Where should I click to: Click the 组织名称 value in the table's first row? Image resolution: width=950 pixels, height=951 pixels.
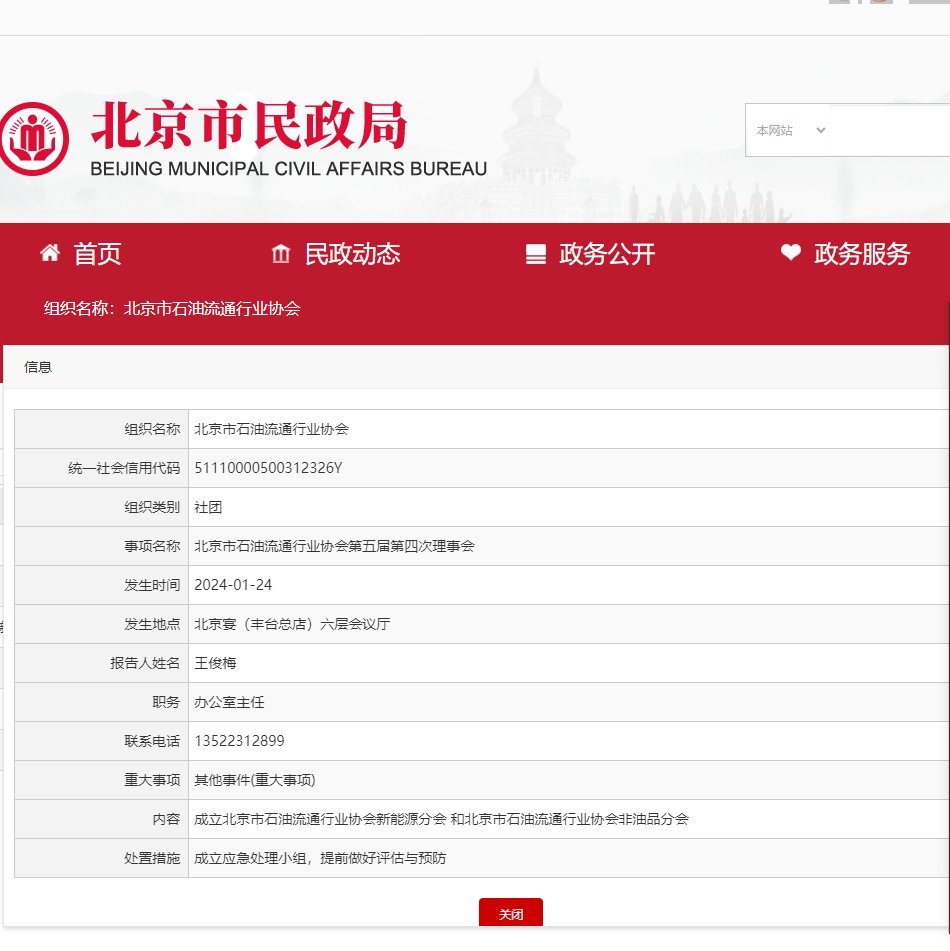tap(272, 429)
